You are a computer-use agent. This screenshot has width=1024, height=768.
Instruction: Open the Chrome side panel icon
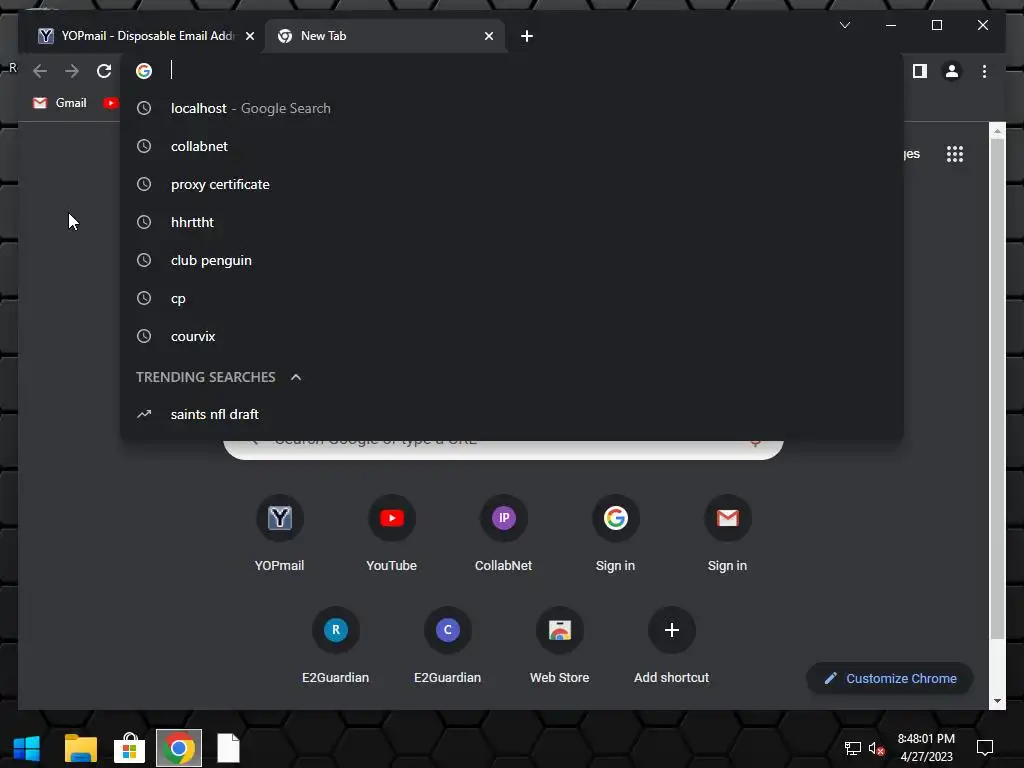[x=920, y=71]
